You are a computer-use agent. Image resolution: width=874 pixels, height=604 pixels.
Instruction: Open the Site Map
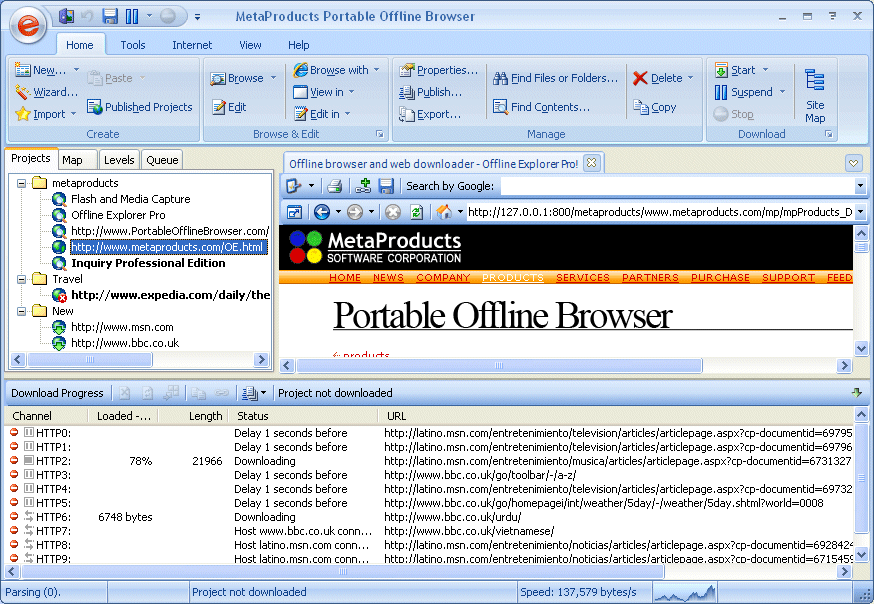815,95
